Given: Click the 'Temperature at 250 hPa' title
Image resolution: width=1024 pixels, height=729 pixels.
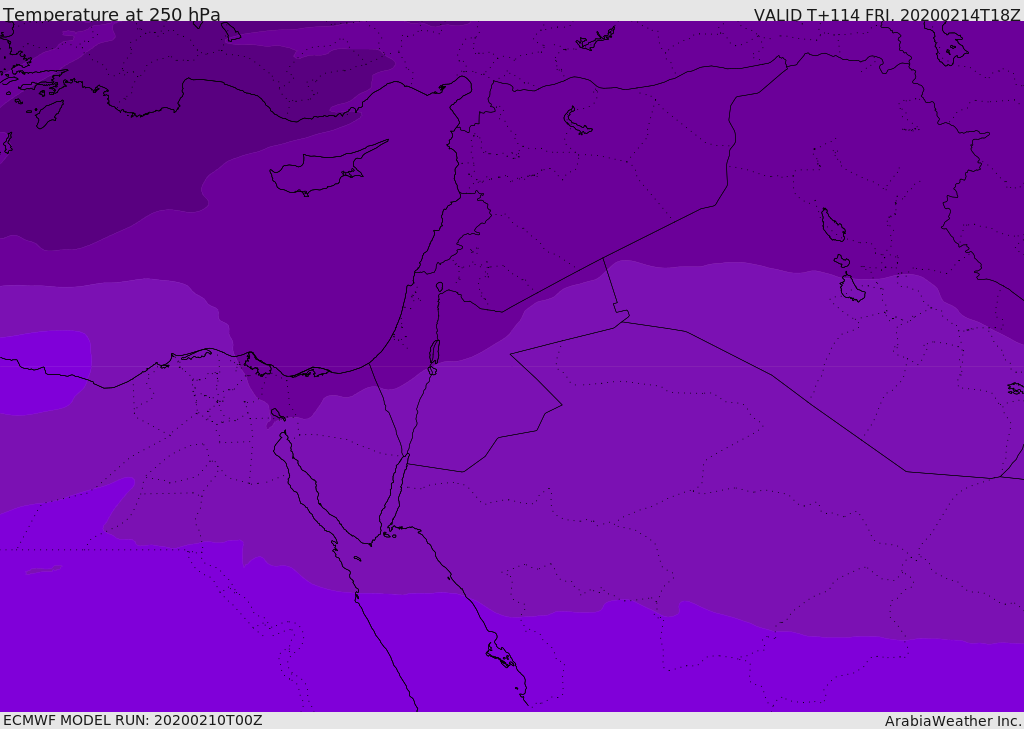Looking at the screenshot, I should (x=112, y=14).
